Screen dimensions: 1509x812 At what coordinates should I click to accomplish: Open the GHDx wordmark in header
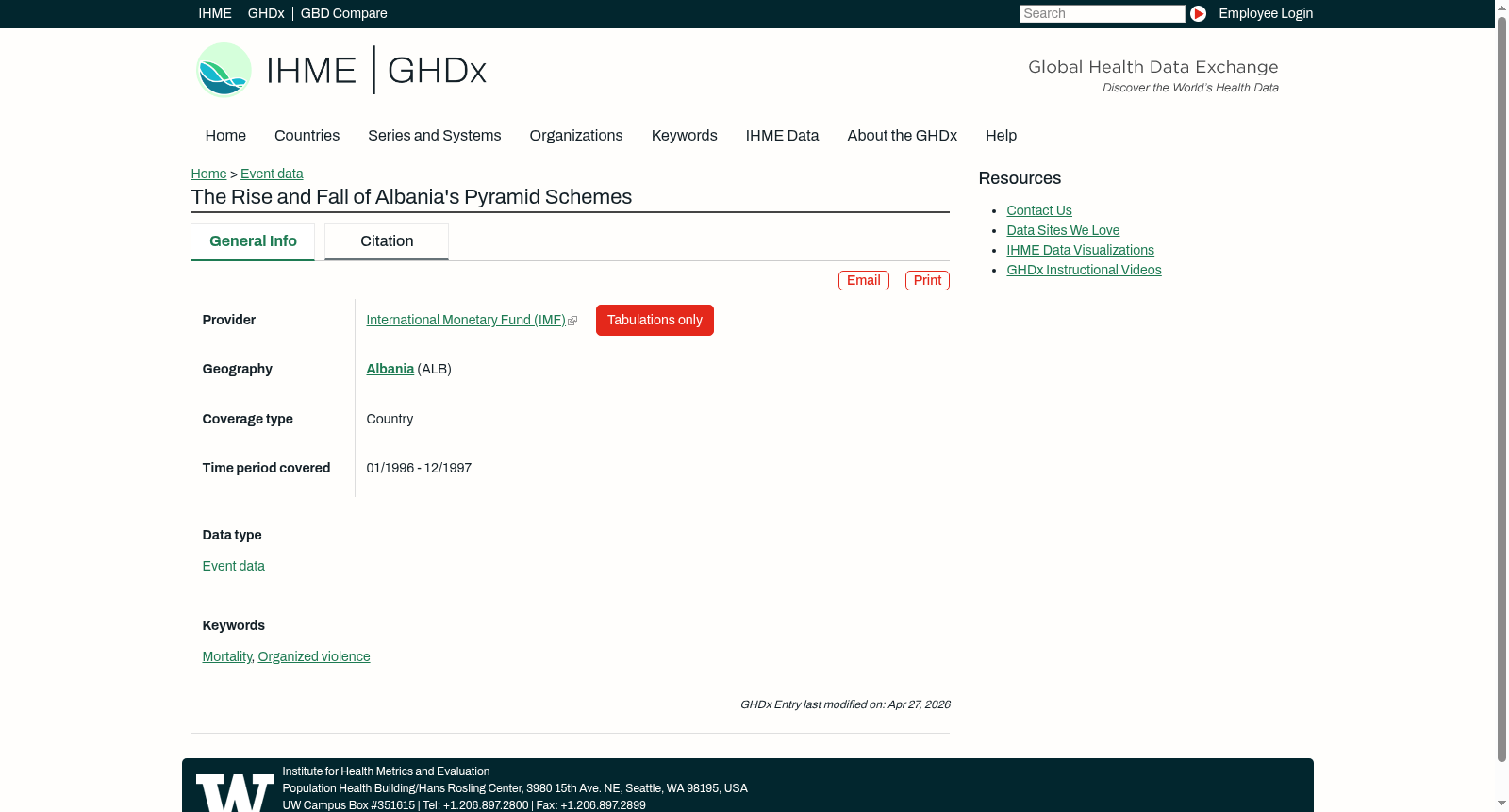tap(437, 71)
